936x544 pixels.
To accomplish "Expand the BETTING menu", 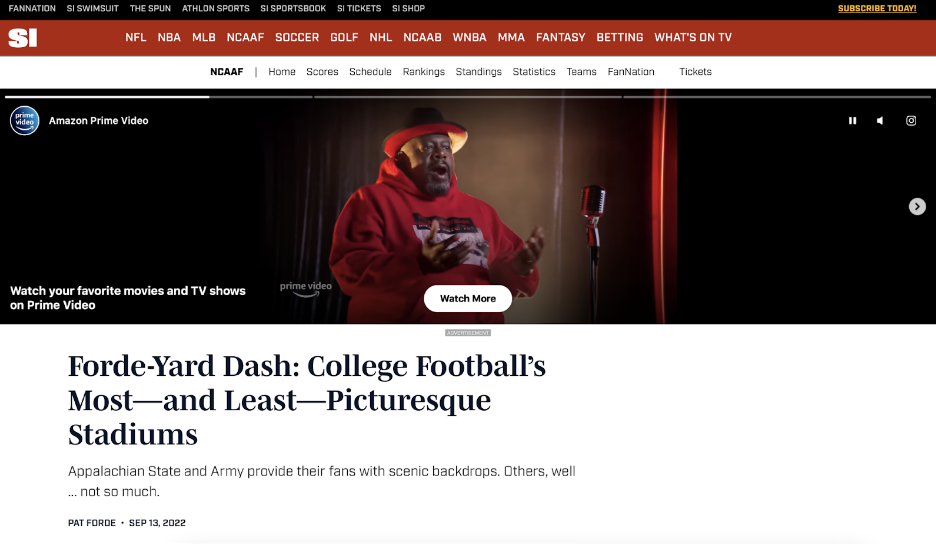I will pyautogui.click(x=620, y=38).
